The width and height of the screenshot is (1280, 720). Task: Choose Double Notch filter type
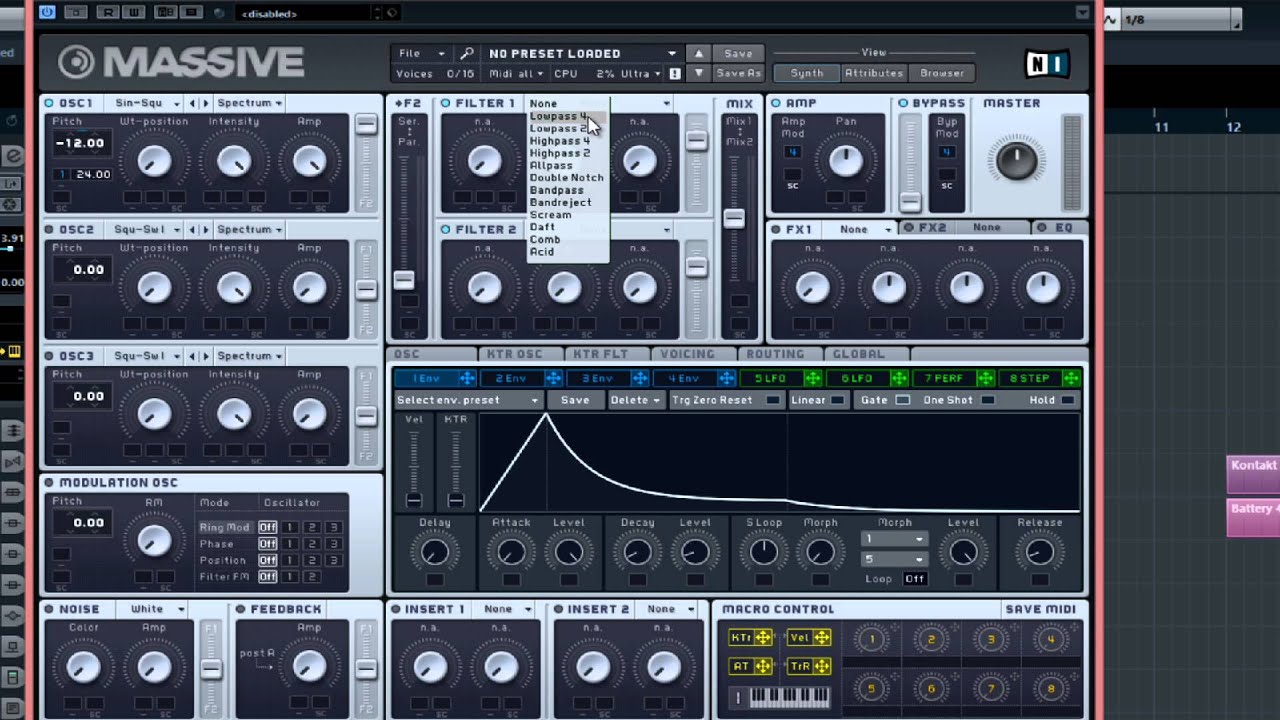point(566,178)
